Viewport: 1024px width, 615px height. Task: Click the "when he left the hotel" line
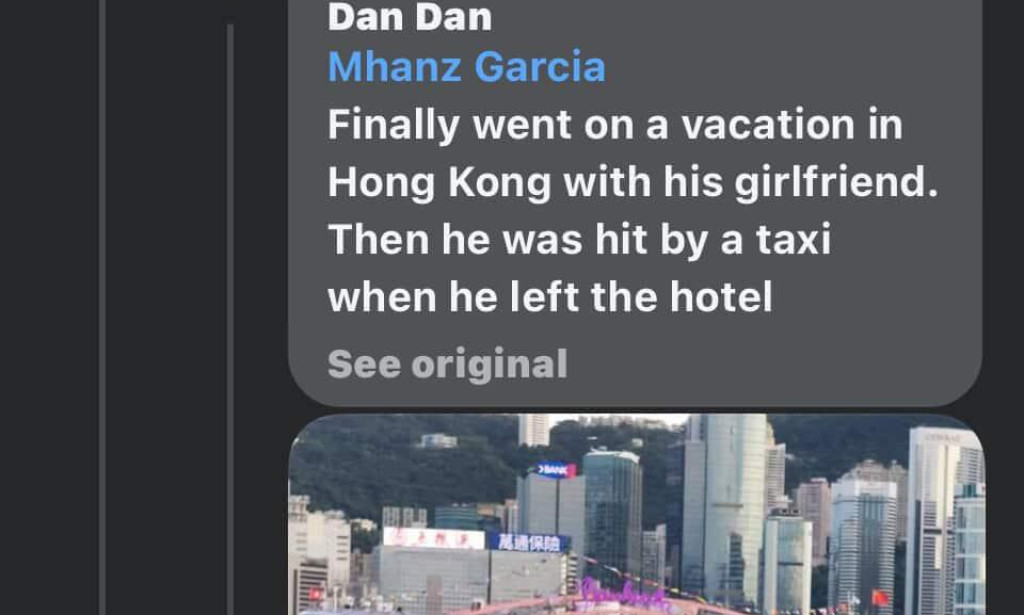[550, 296]
